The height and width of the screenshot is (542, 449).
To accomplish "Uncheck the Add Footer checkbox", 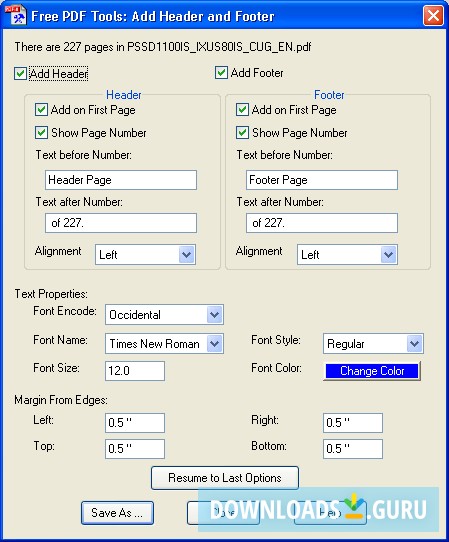I will click(221, 73).
